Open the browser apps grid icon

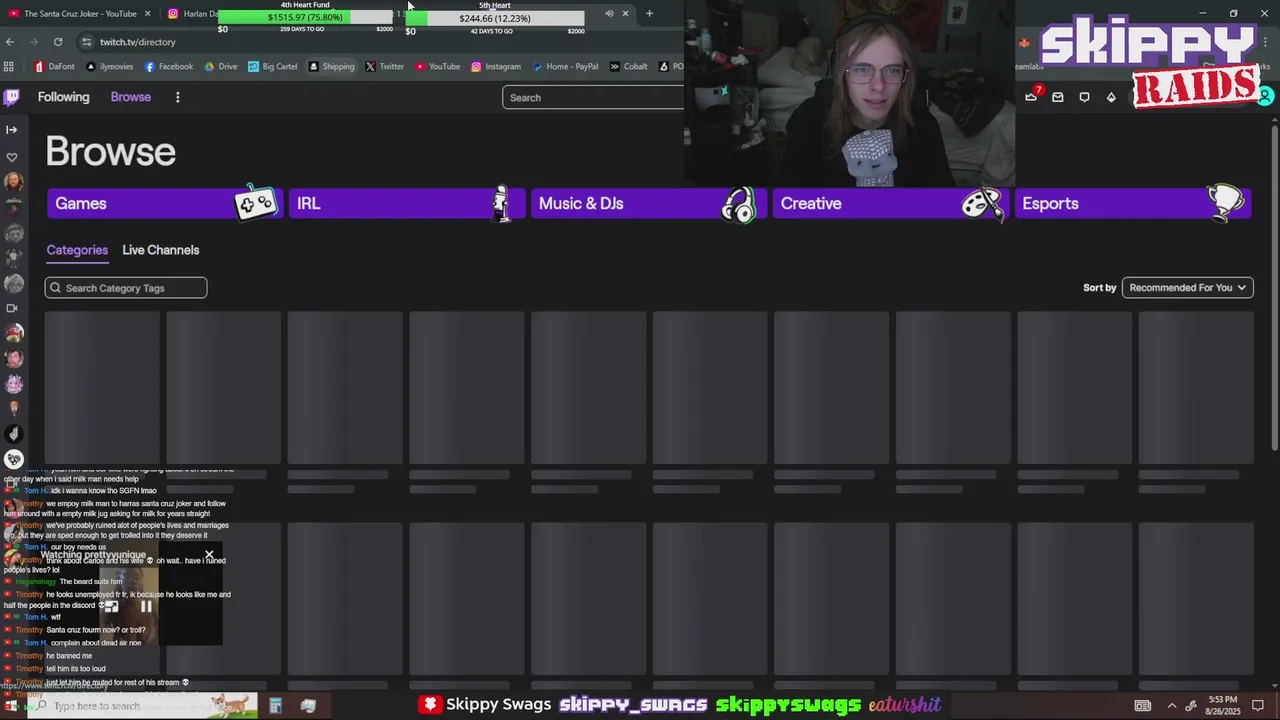(9, 66)
